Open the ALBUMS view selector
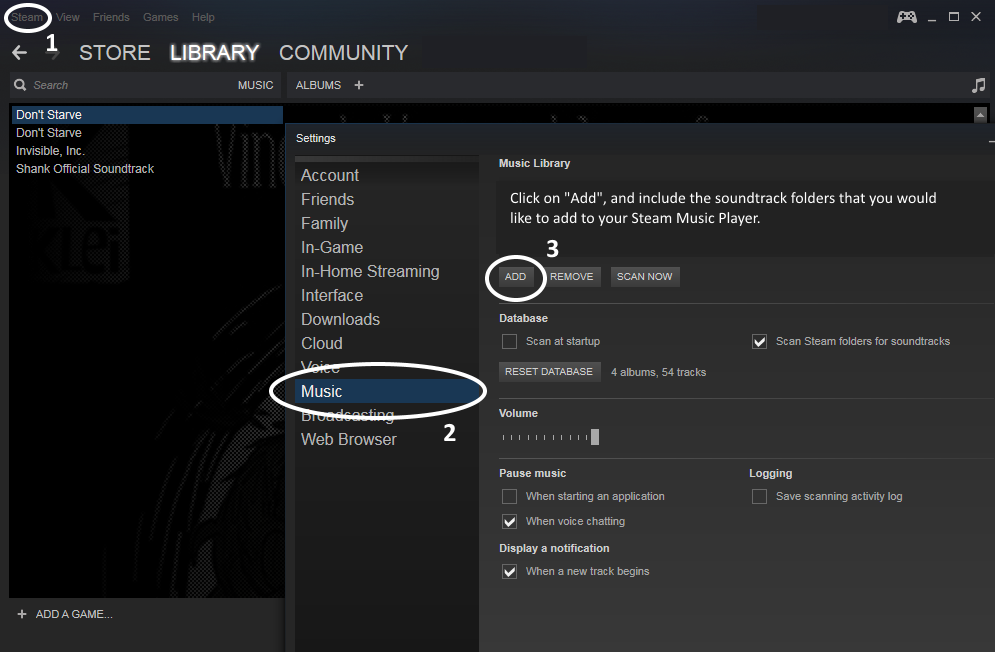The width and height of the screenshot is (995, 652). (x=319, y=85)
